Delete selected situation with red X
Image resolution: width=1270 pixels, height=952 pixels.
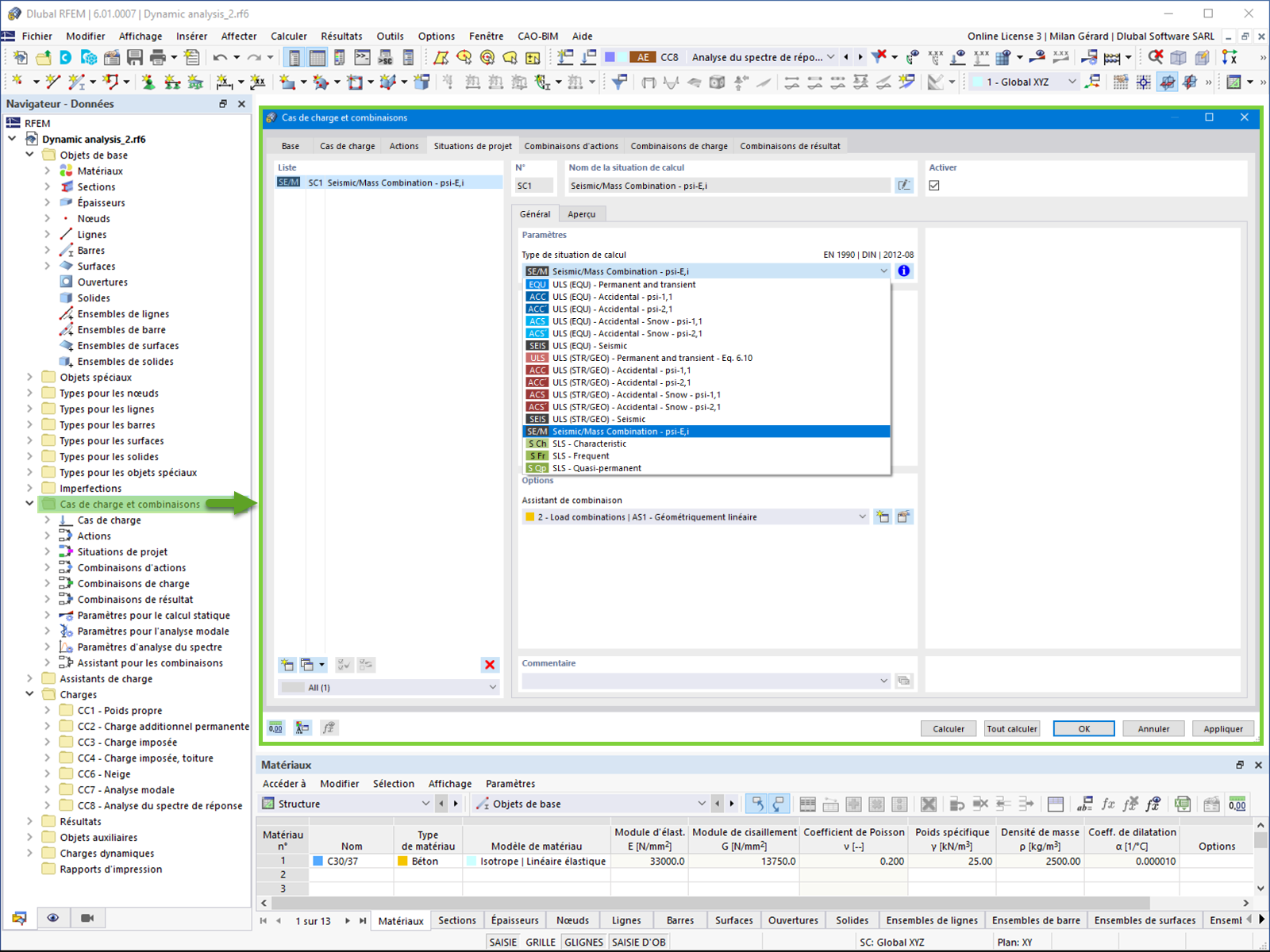490,665
